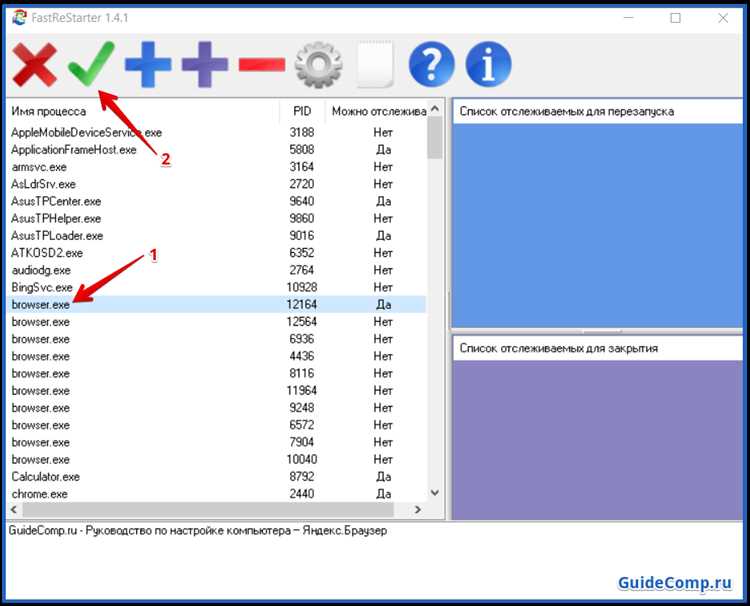The width and height of the screenshot is (750, 606).
Task: Open help via question mark icon
Action: point(432,66)
